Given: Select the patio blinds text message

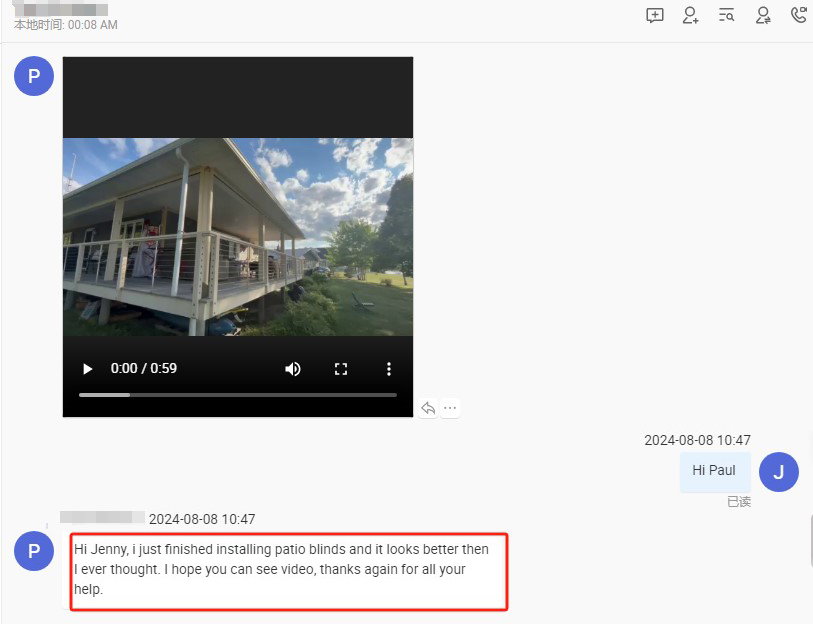Looking at the screenshot, I should coord(289,571).
